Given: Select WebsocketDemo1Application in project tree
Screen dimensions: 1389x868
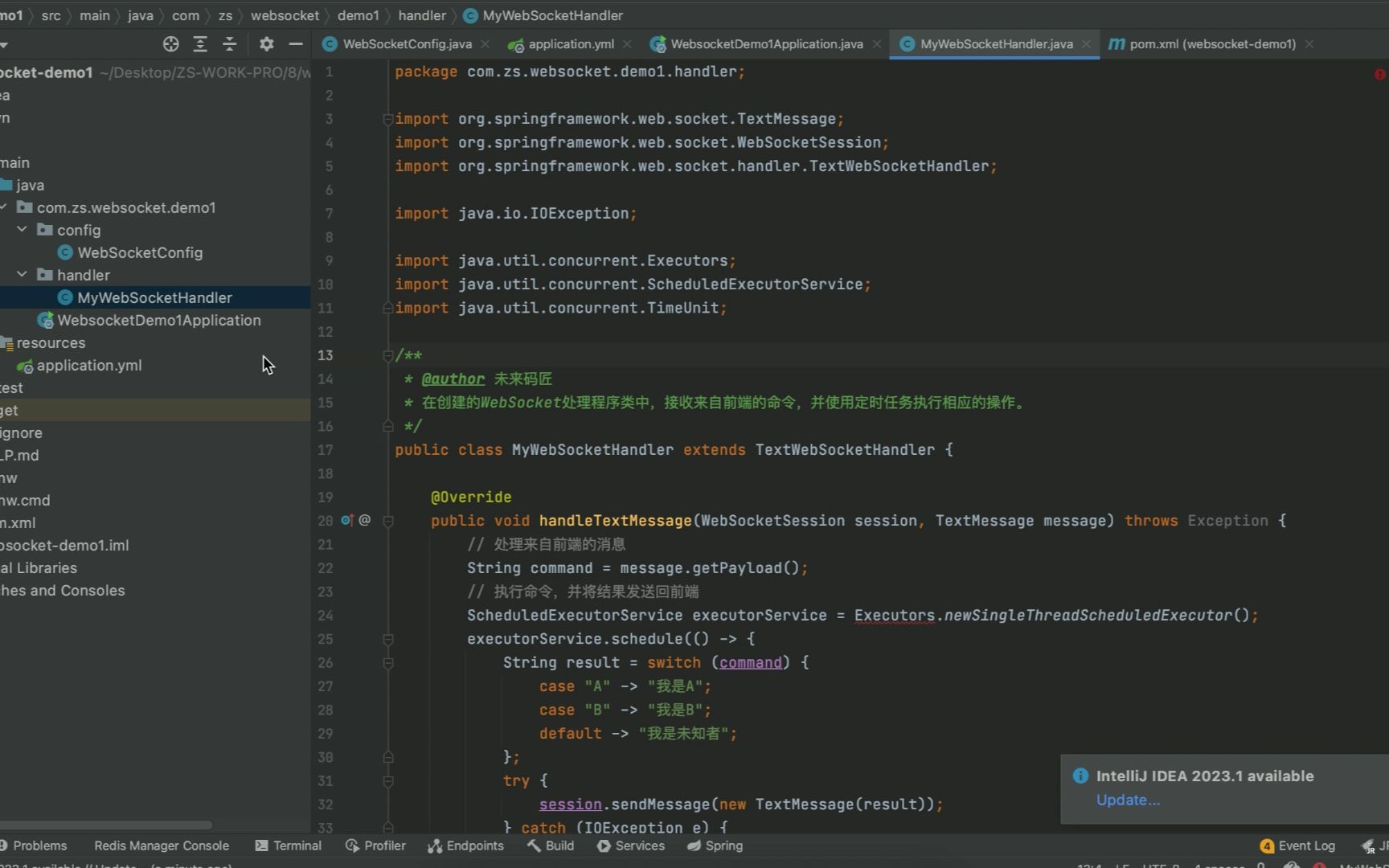Looking at the screenshot, I should coord(158,320).
